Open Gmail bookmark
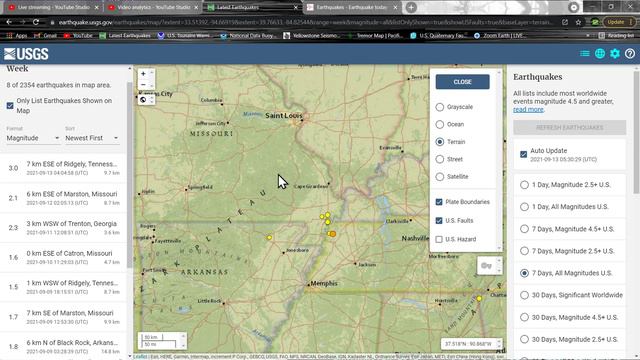The image size is (640, 360). tap(45, 36)
